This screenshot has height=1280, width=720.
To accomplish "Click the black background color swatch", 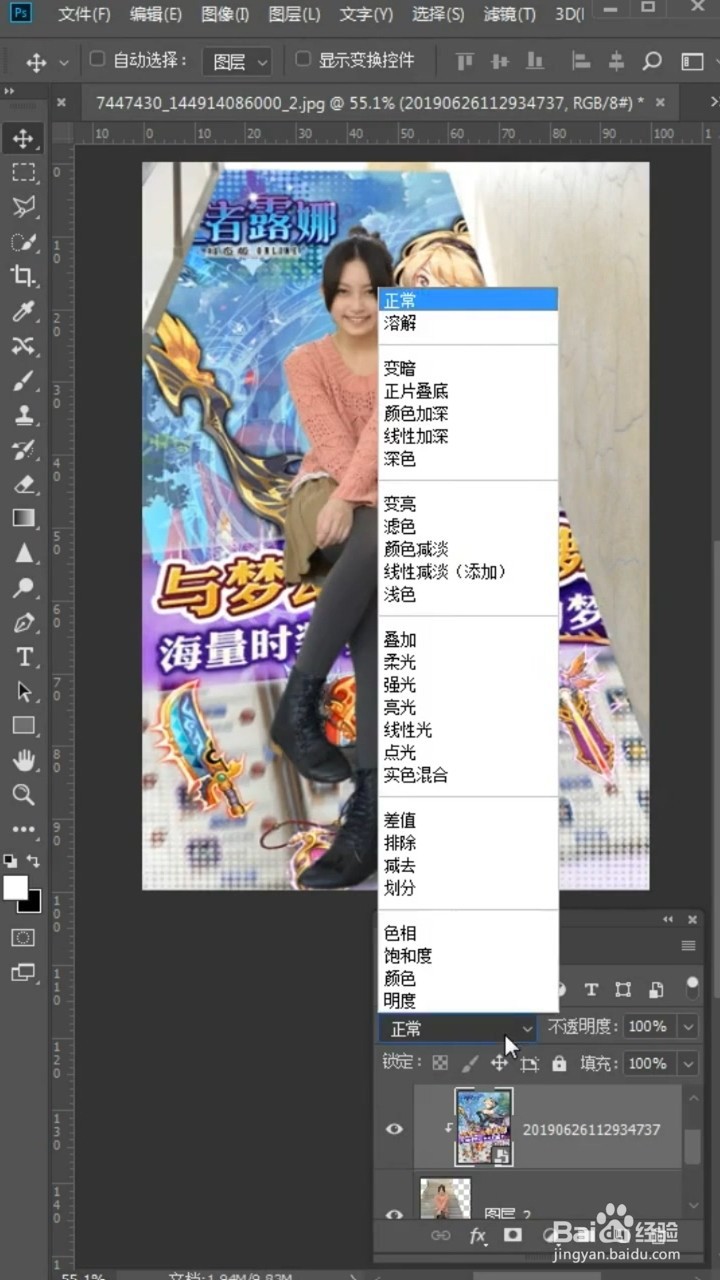I will tap(32, 903).
